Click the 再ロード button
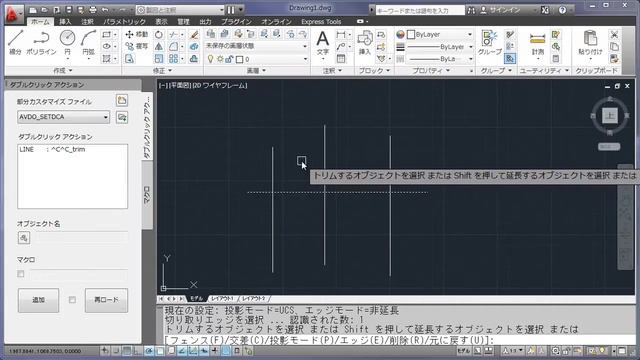 106,300
